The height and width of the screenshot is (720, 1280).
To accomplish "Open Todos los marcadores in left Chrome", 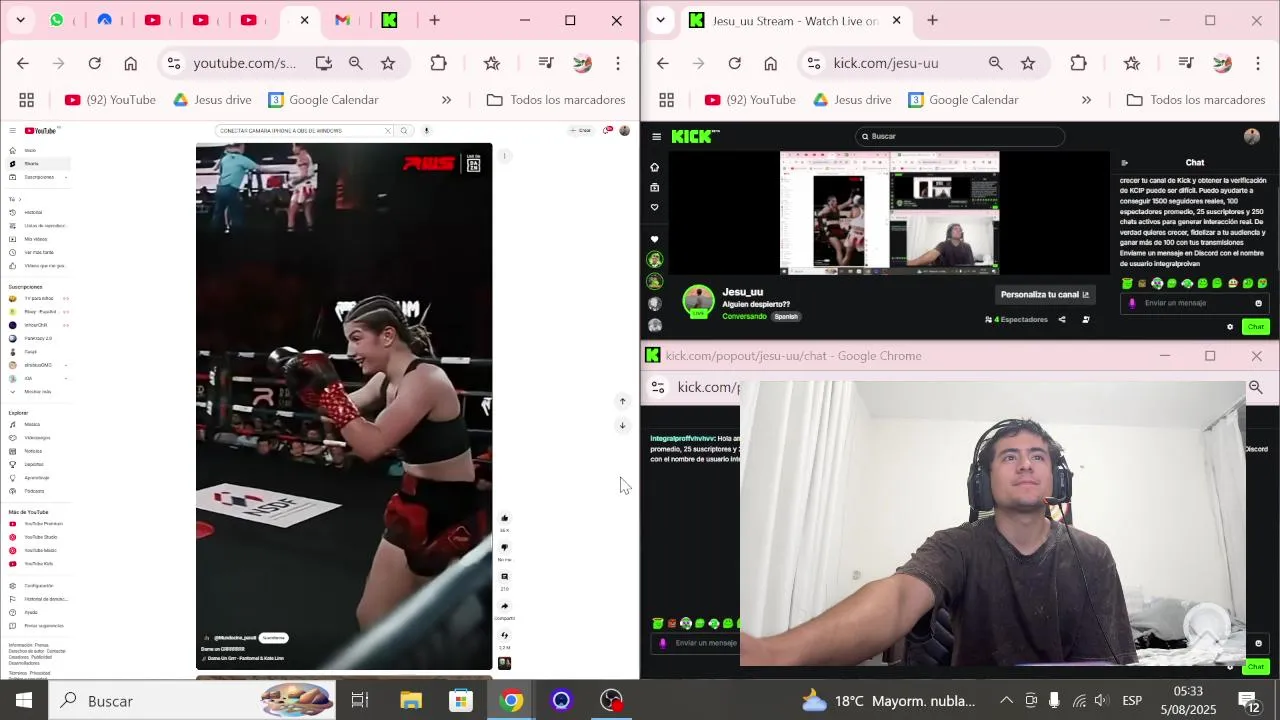I will click(556, 100).
